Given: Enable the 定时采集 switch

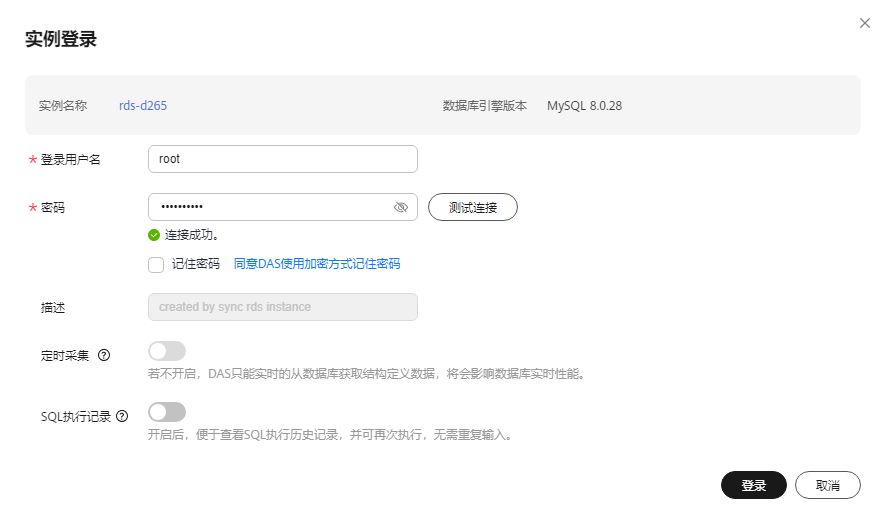Looking at the screenshot, I should (x=167, y=351).
